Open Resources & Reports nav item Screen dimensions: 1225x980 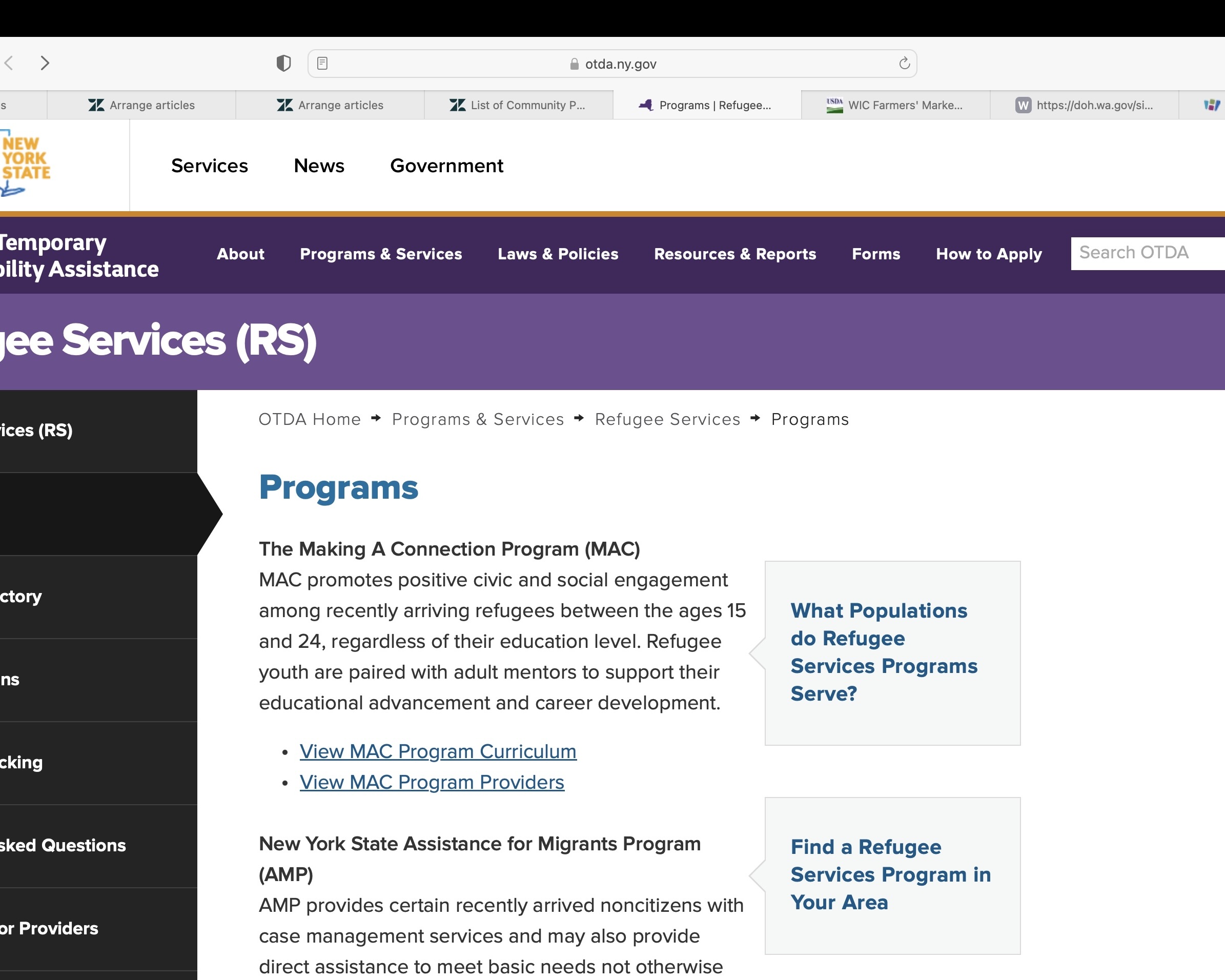[734, 254]
